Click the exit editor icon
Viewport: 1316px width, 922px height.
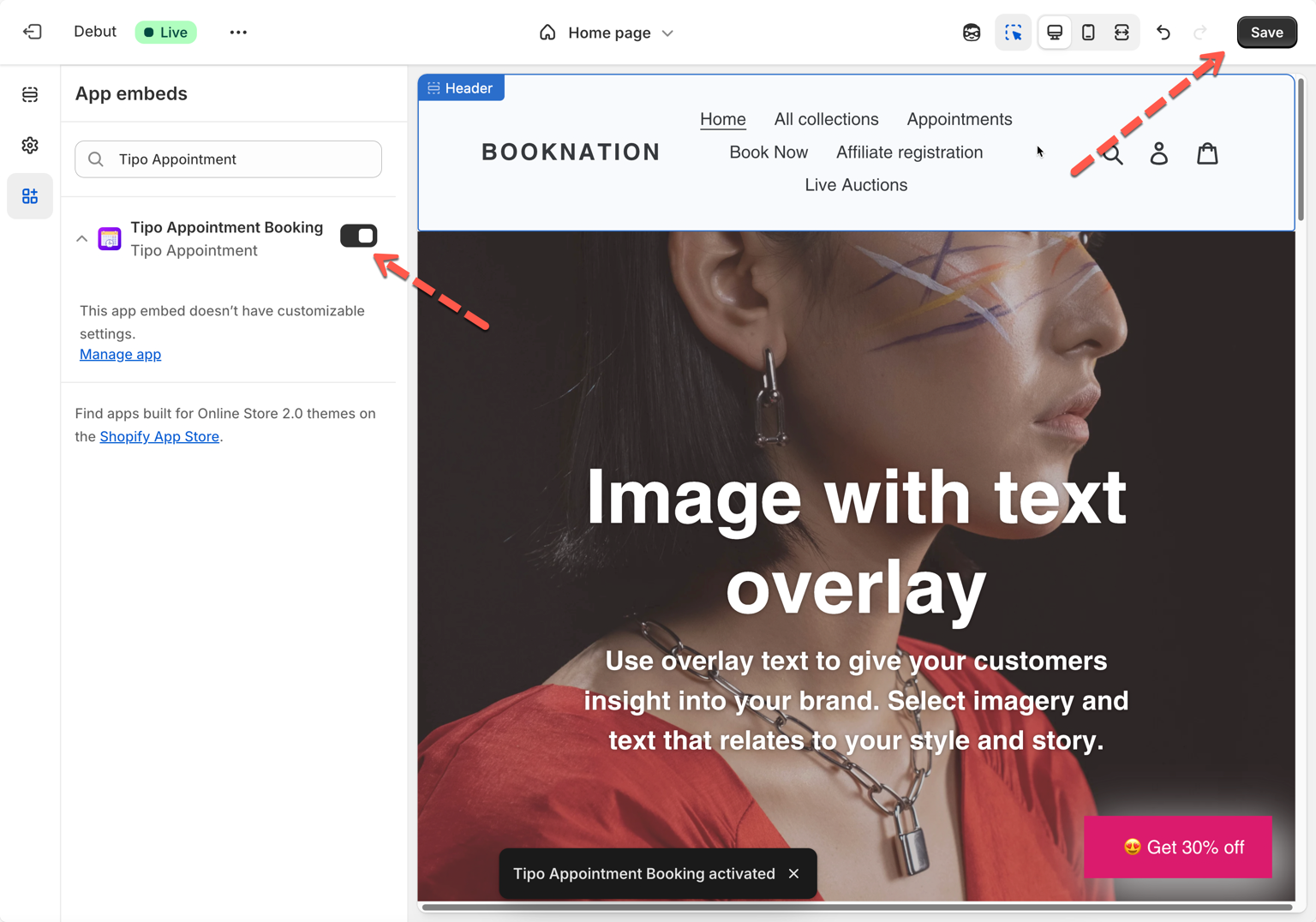(x=32, y=33)
